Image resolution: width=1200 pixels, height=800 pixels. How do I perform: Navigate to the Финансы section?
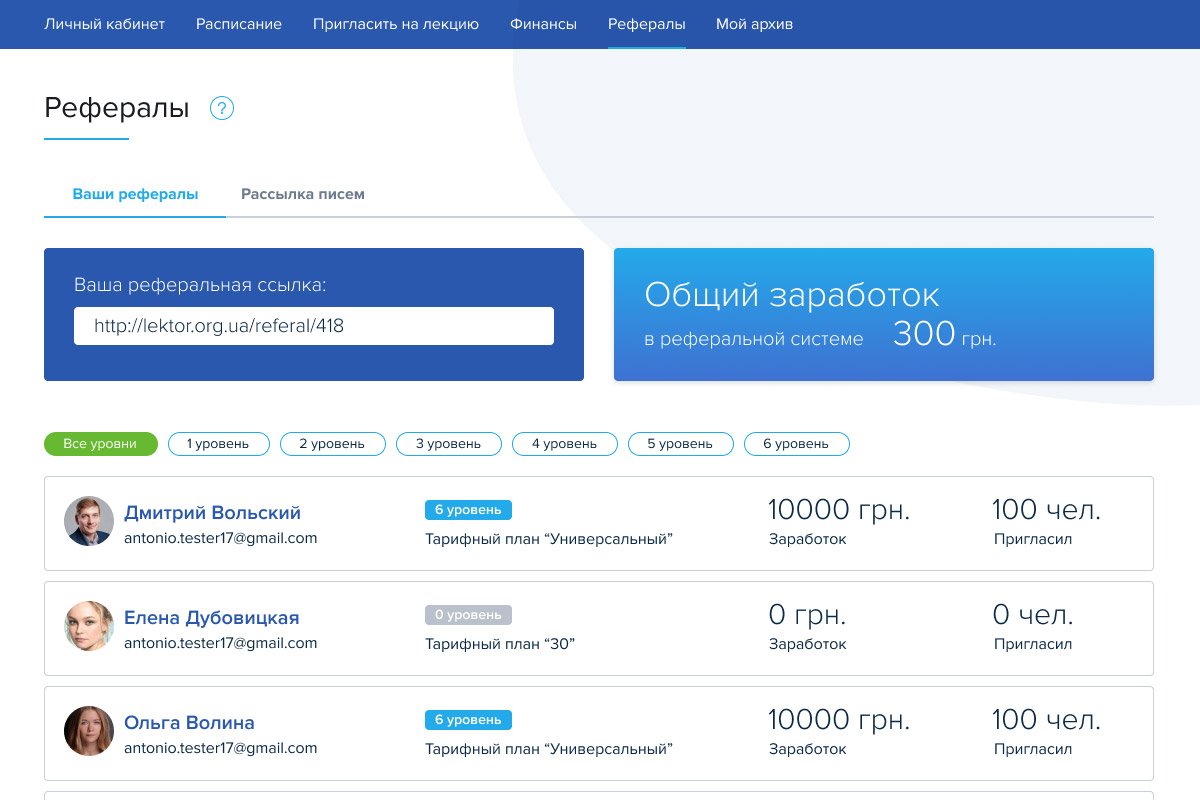(543, 24)
